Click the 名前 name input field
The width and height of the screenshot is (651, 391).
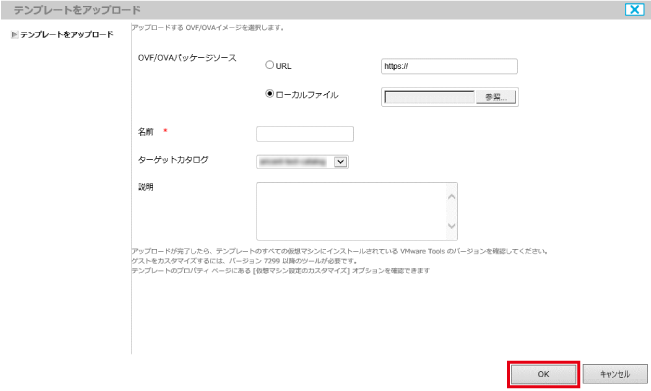(x=305, y=134)
